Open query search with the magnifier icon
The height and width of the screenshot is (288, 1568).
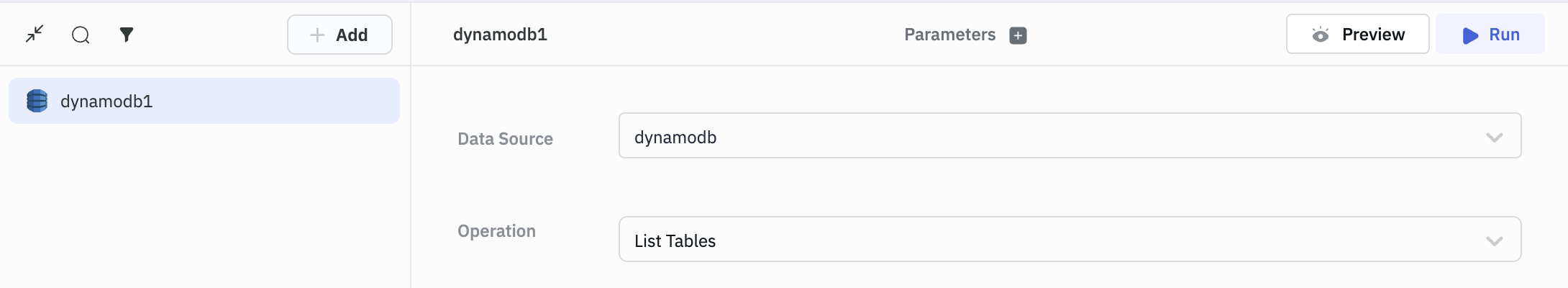[81, 35]
